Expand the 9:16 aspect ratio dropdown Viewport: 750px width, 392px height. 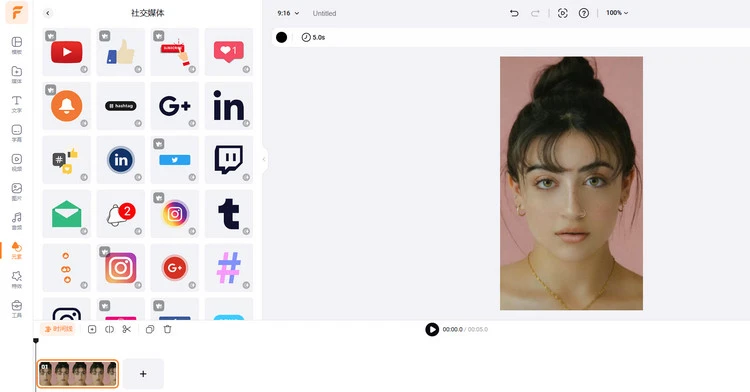pyautogui.click(x=288, y=13)
